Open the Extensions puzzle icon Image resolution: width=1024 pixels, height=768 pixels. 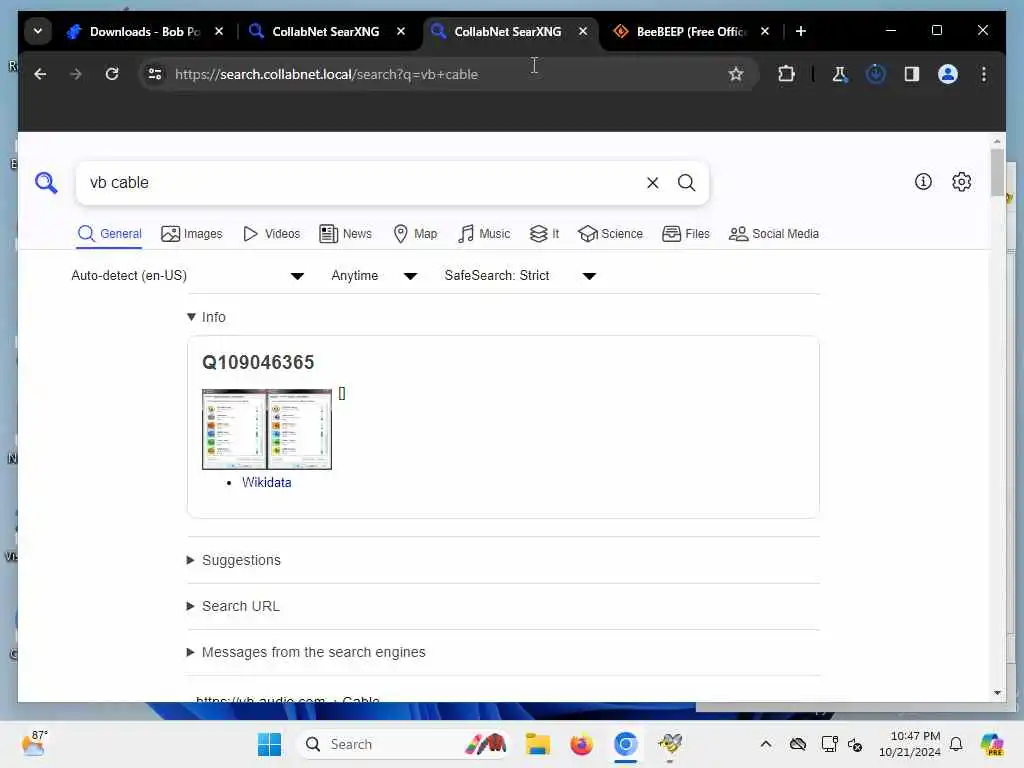pyautogui.click(x=786, y=74)
